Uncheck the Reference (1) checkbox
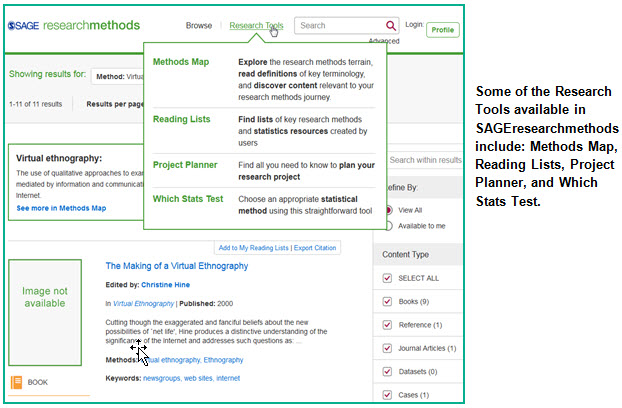Viewport: 622px width, 408px height. (387, 325)
